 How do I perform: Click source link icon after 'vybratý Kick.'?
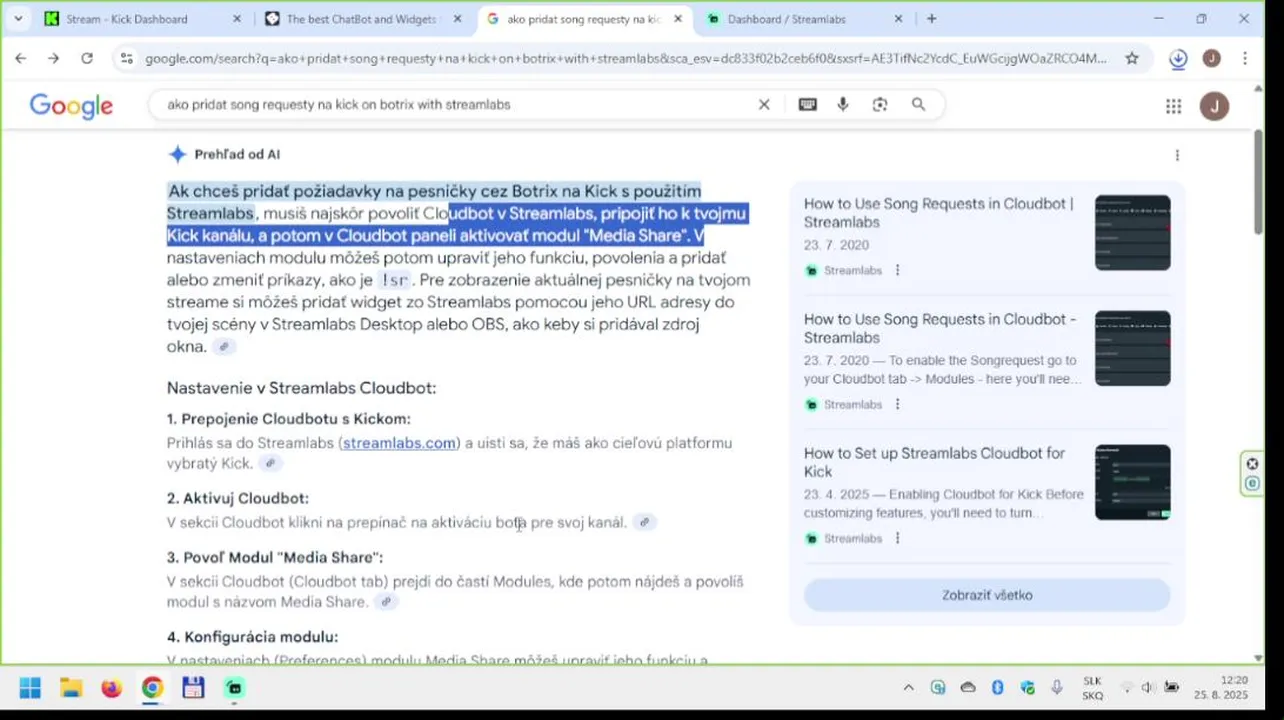coord(270,463)
